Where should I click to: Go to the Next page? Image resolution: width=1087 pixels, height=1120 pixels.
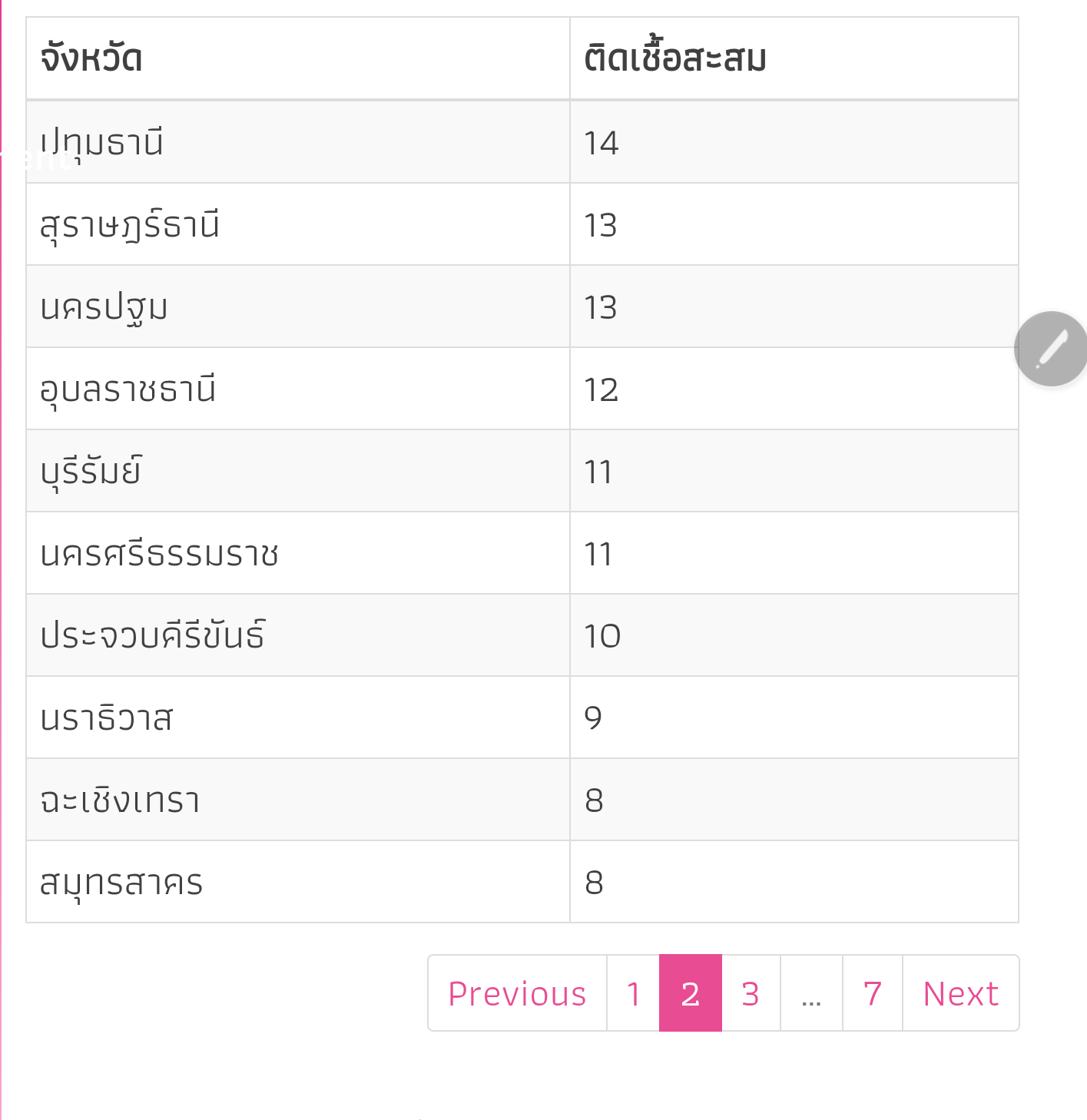(960, 993)
